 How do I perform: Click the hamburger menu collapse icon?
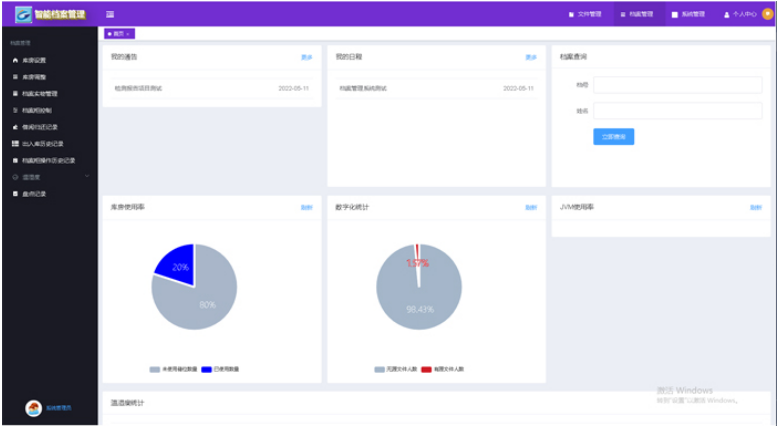click(110, 14)
